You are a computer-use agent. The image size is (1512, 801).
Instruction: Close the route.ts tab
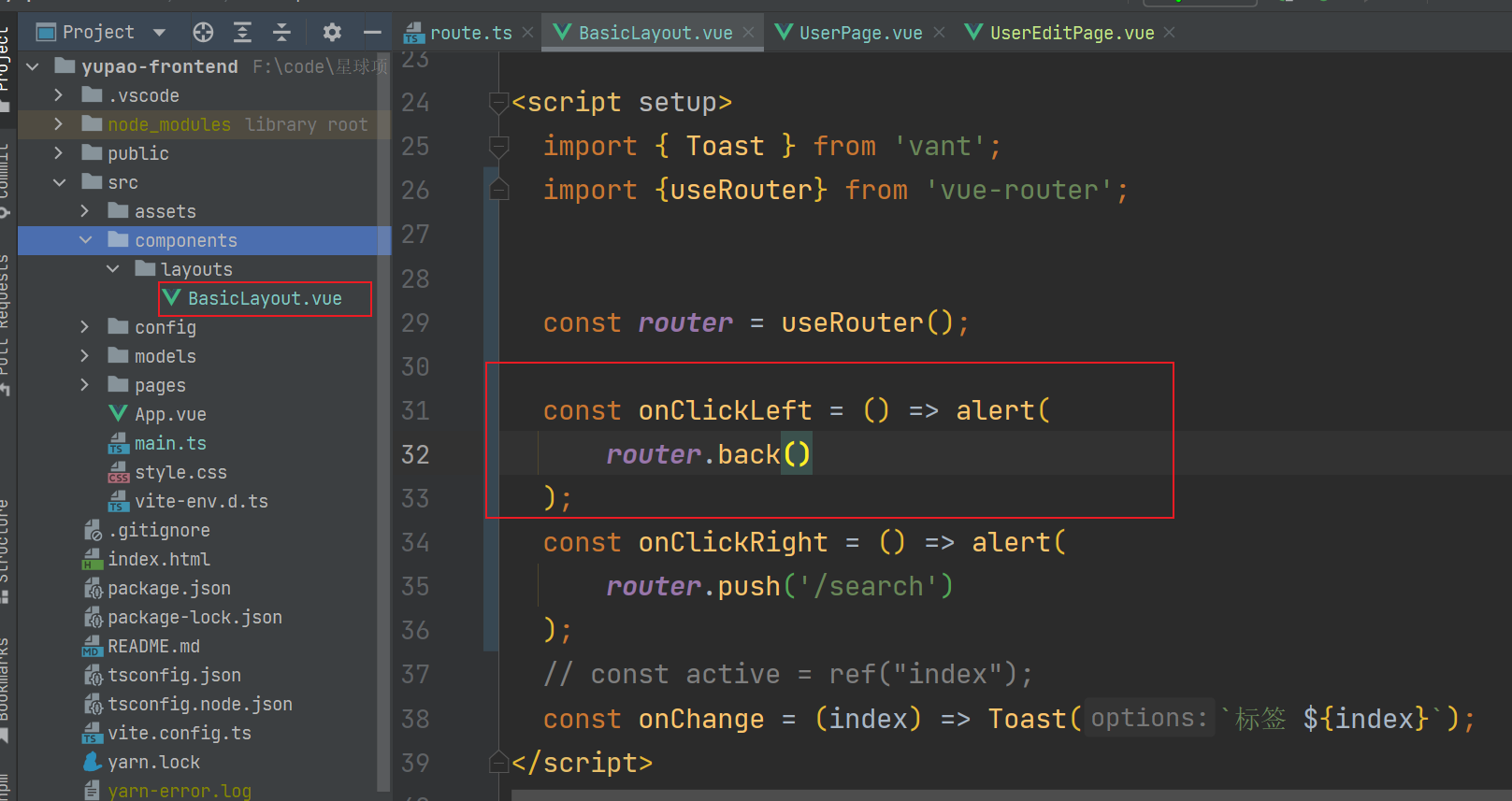click(528, 33)
